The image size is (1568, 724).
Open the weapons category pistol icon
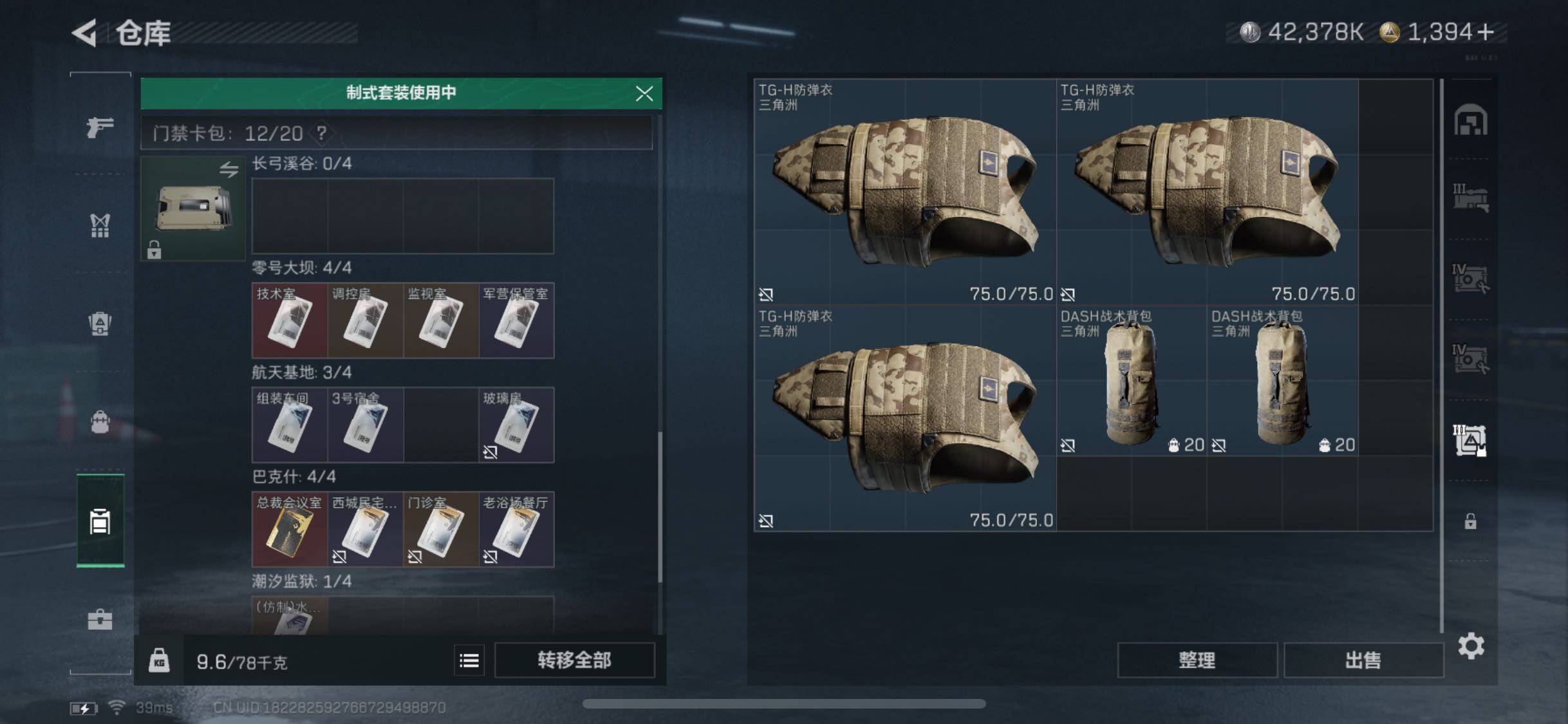click(x=100, y=126)
